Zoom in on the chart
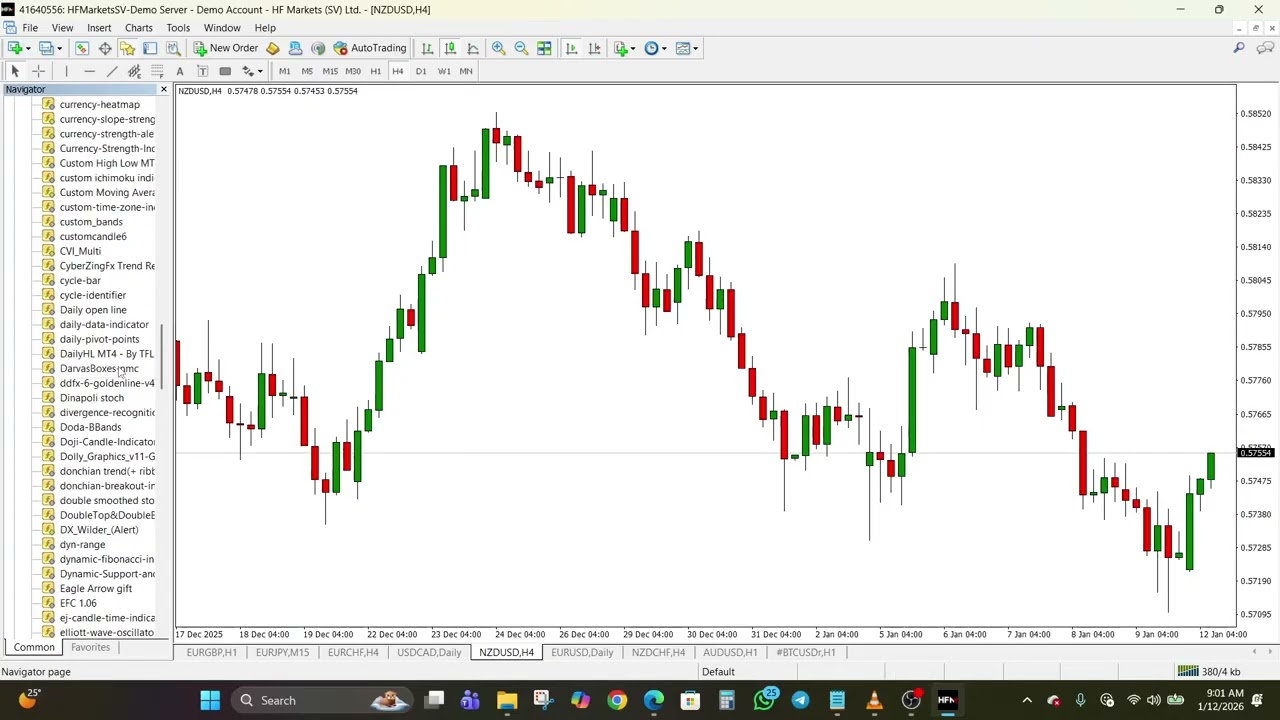This screenshot has height=720, width=1280. [498, 48]
